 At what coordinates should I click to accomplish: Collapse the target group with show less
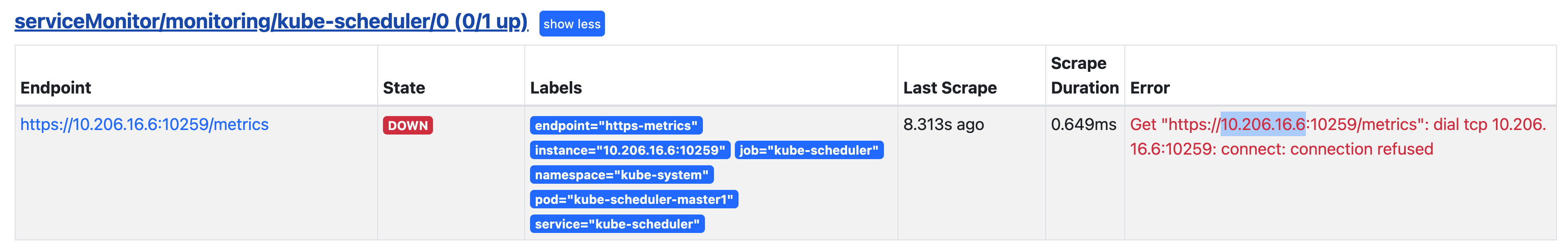(x=571, y=24)
